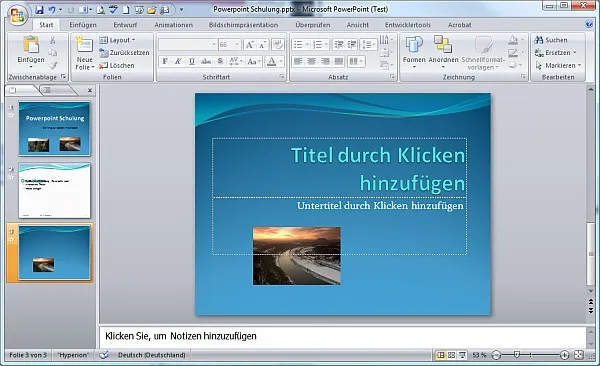The height and width of the screenshot is (366, 600).
Task: Open the font name combo box
Action: [188, 45]
